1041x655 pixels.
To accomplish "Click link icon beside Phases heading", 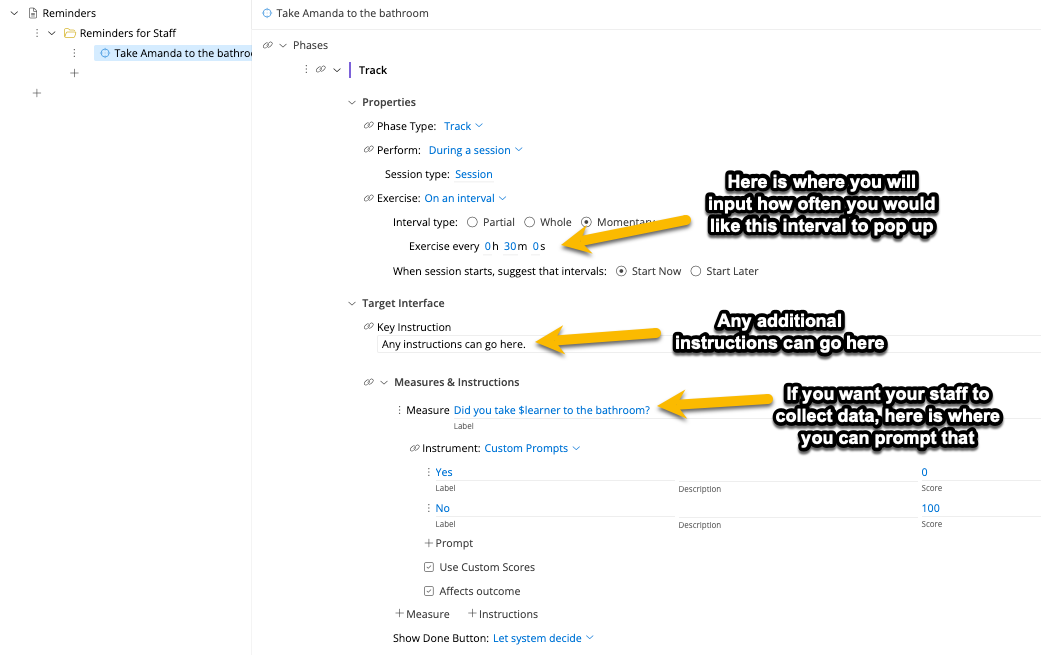I will [x=268, y=45].
